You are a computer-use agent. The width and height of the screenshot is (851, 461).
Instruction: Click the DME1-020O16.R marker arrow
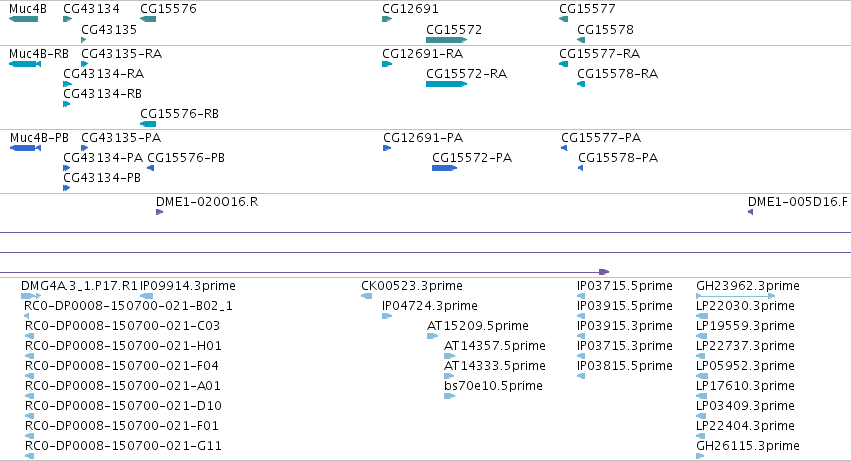tap(160, 212)
